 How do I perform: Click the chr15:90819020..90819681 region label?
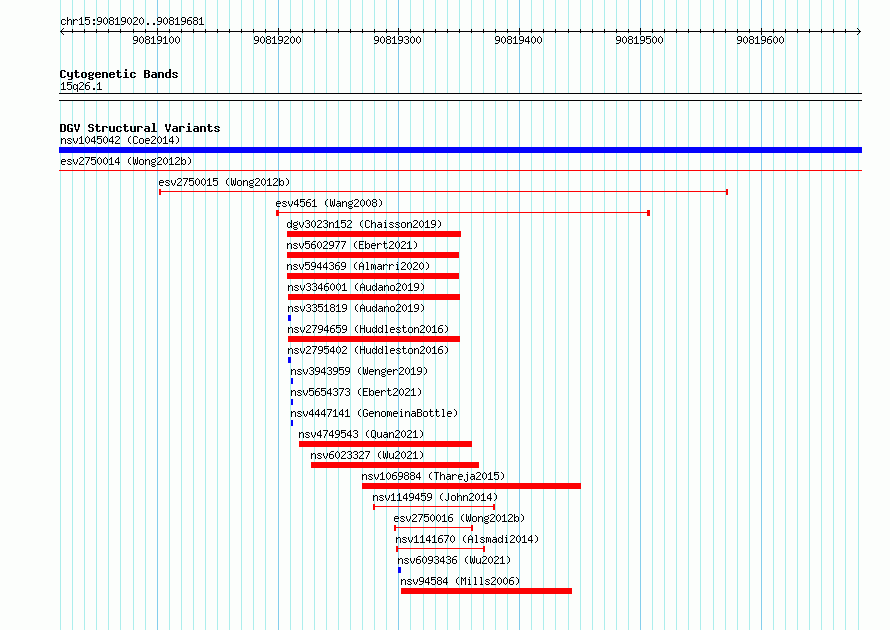pos(132,21)
